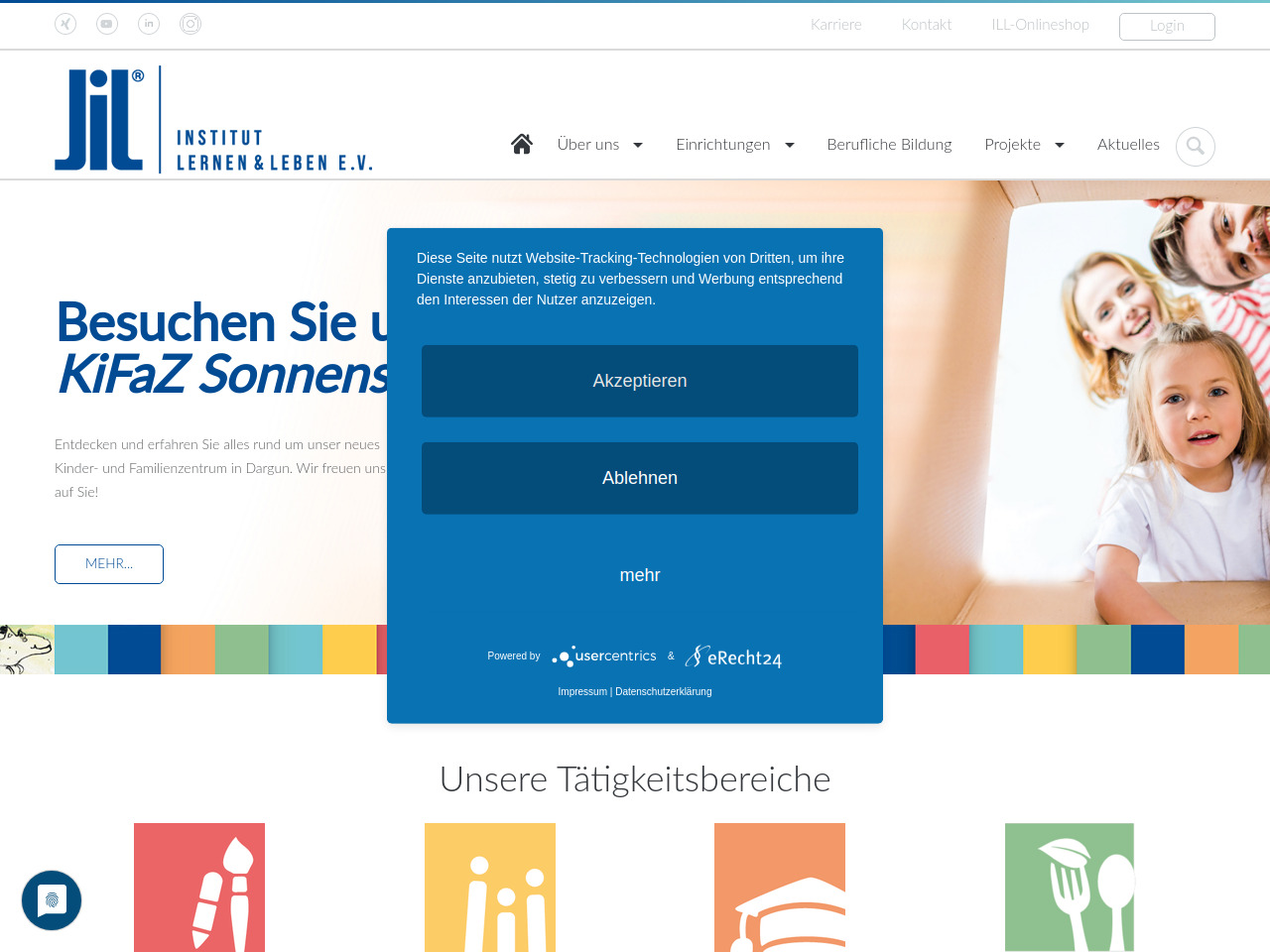Click the JiL Institut logo
The width and height of the screenshot is (1270, 952).
213,120
